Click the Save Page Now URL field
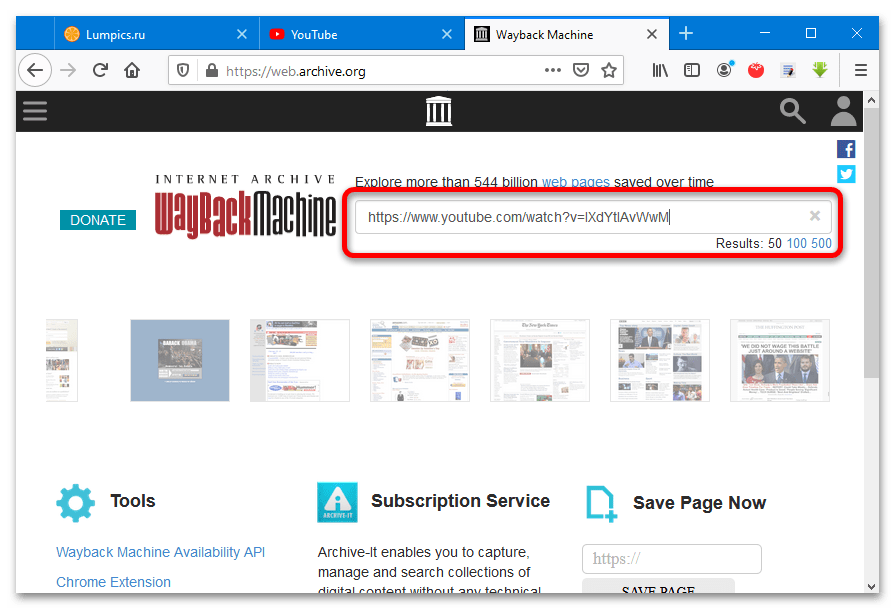The width and height of the screenshot is (895, 609). [671, 559]
